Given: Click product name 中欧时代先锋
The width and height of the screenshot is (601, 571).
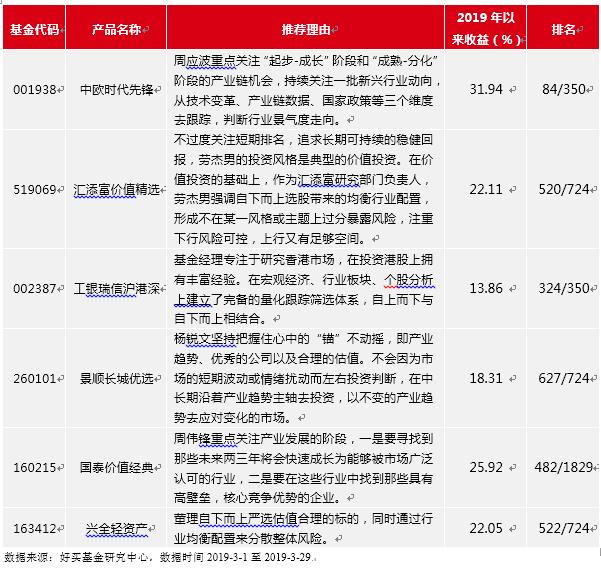Looking at the screenshot, I should click(117, 90).
